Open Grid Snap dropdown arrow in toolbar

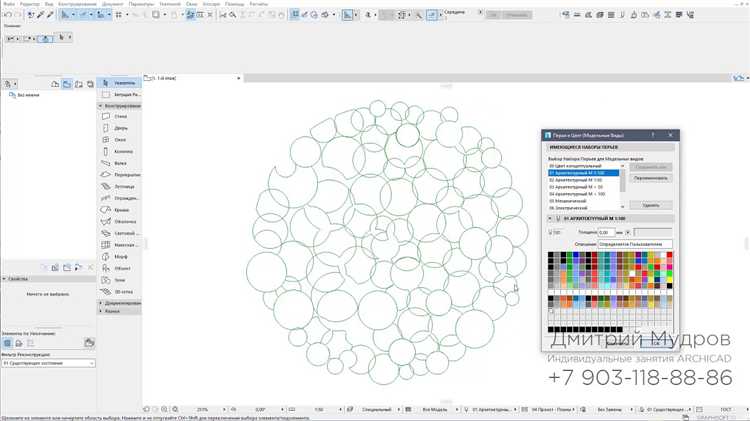127,15
